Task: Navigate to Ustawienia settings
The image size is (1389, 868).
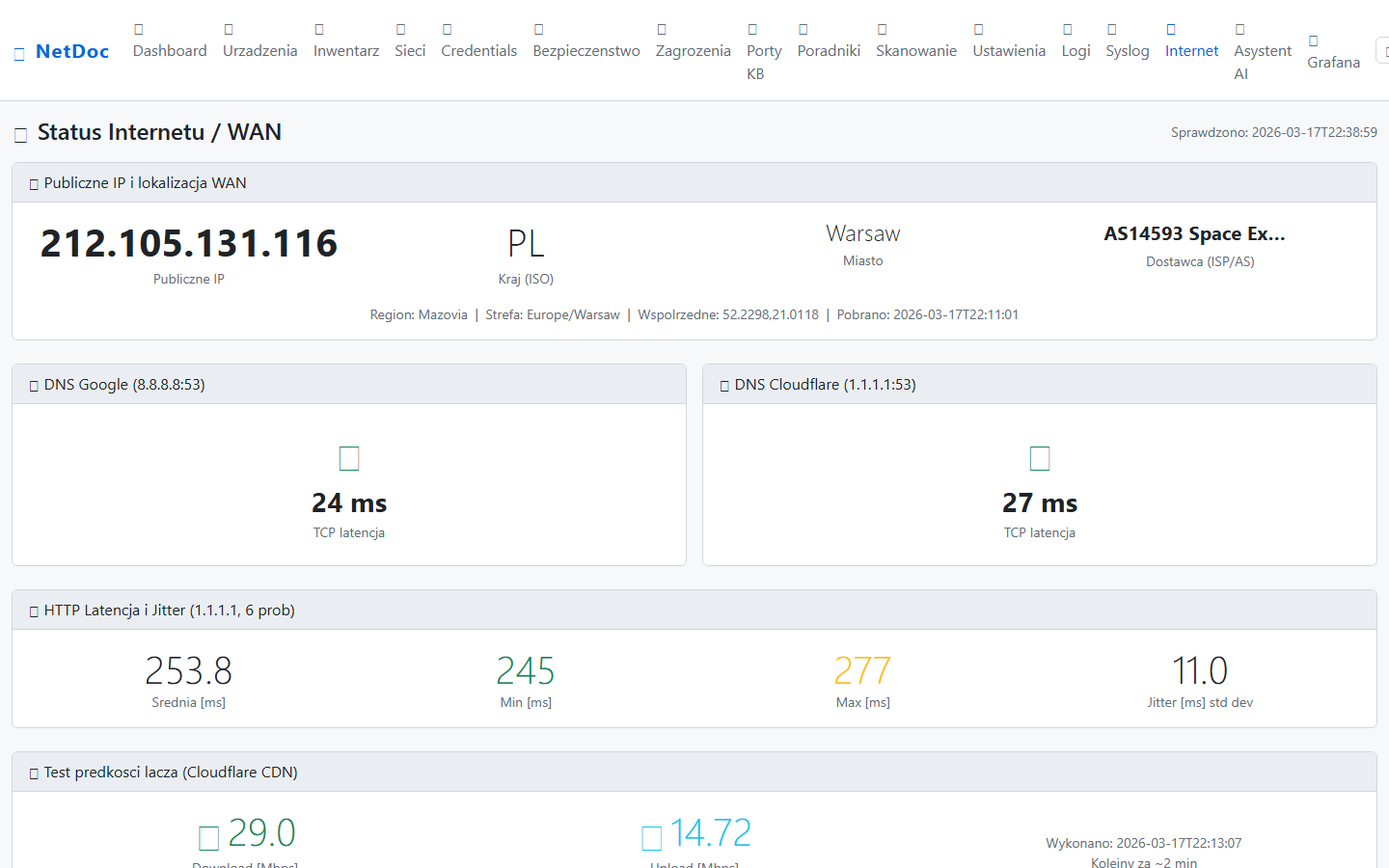Action: (x=1008, y=50)
